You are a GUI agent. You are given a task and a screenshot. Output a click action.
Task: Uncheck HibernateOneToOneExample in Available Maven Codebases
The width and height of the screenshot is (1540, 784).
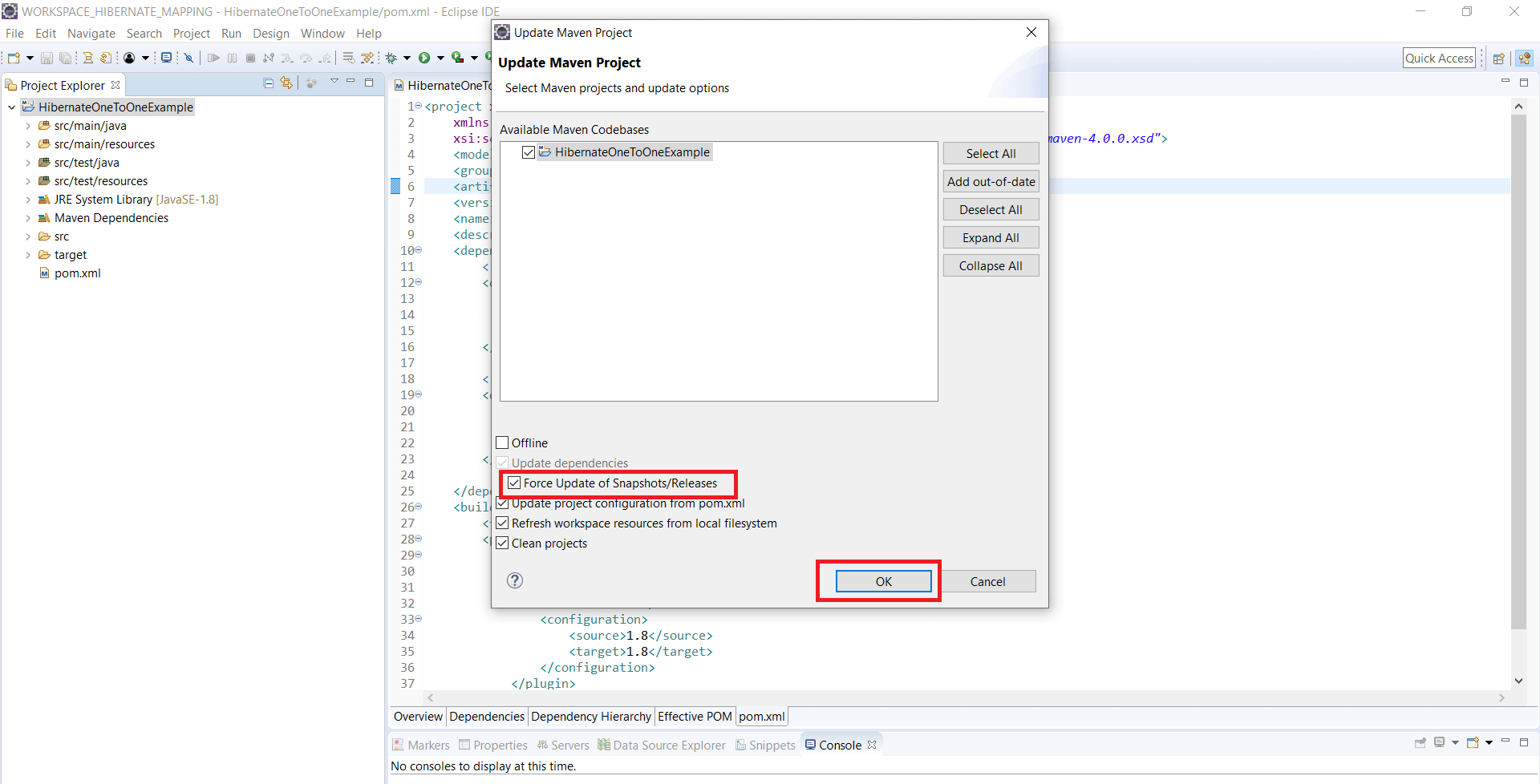pyautogui.click(x=529, y=152)
